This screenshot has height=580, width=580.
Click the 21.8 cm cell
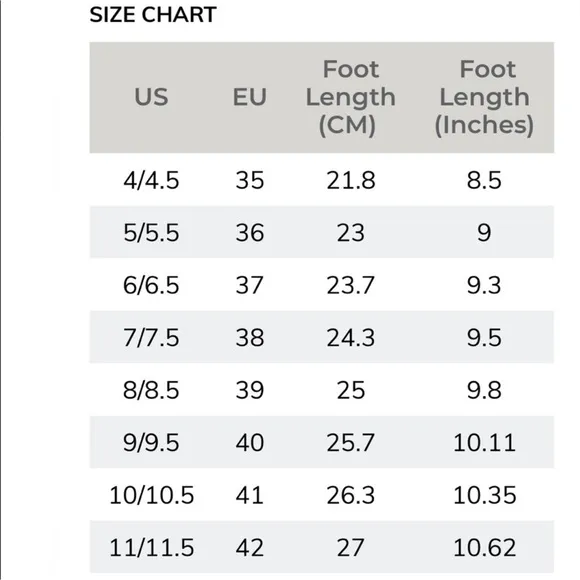(351, 180)
